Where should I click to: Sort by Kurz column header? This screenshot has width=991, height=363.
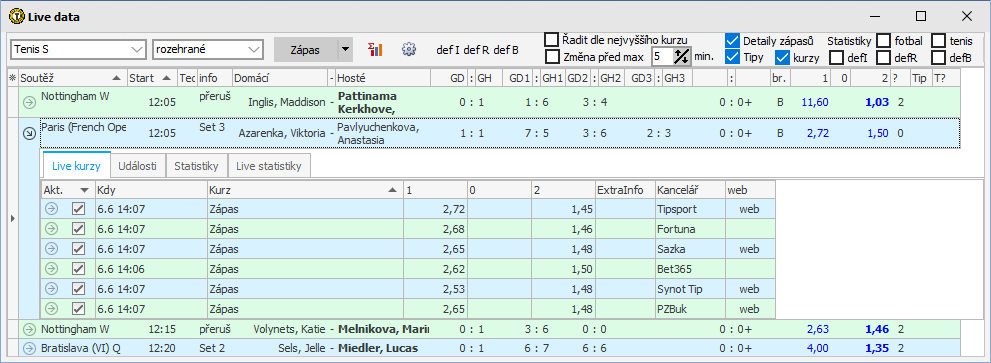pos(305,189)
